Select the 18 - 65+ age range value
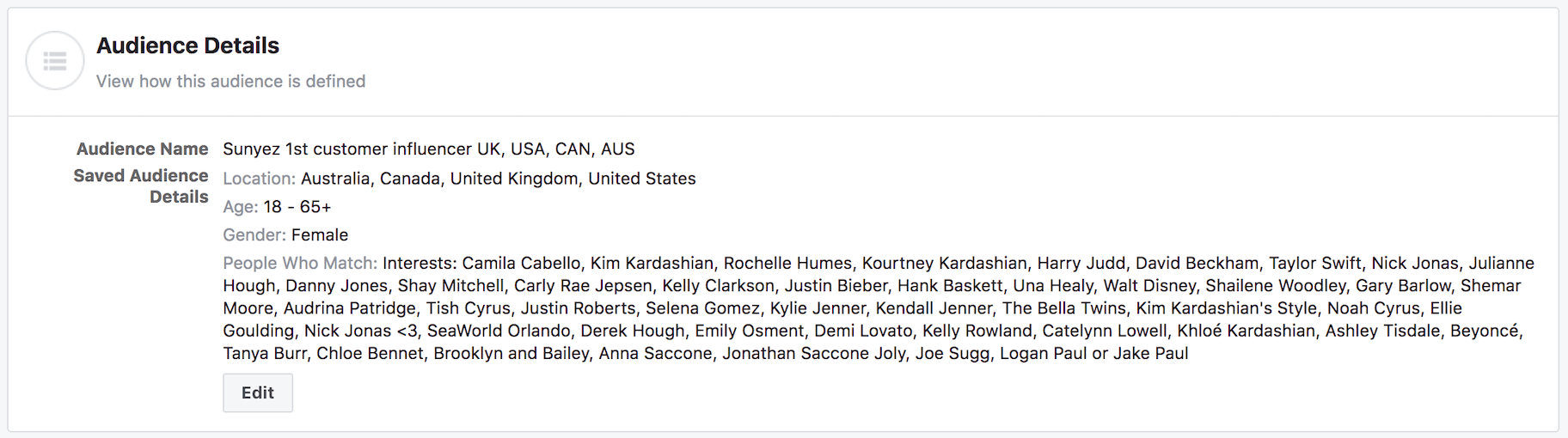 297,207
